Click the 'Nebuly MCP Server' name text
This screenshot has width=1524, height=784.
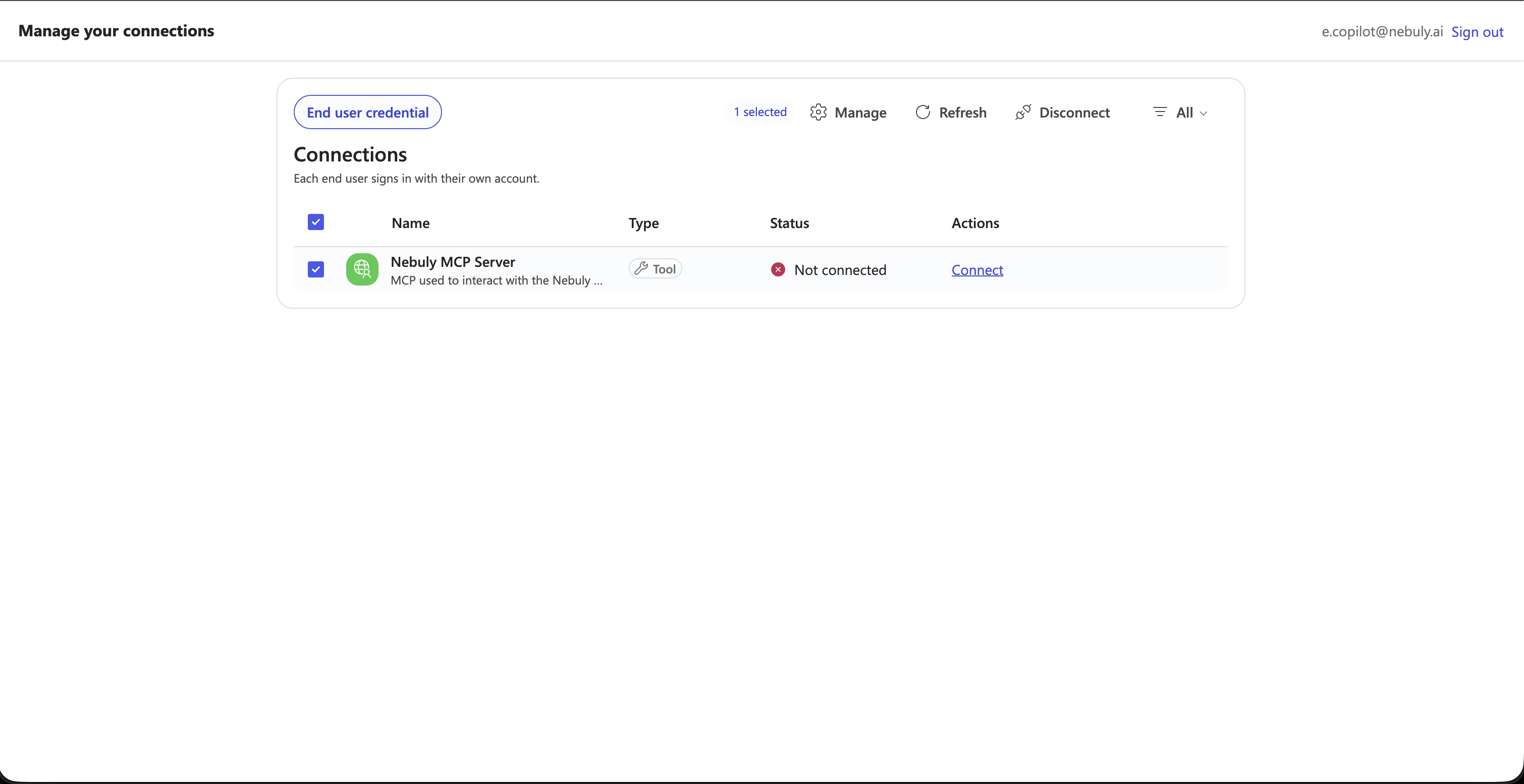(453, 262)
